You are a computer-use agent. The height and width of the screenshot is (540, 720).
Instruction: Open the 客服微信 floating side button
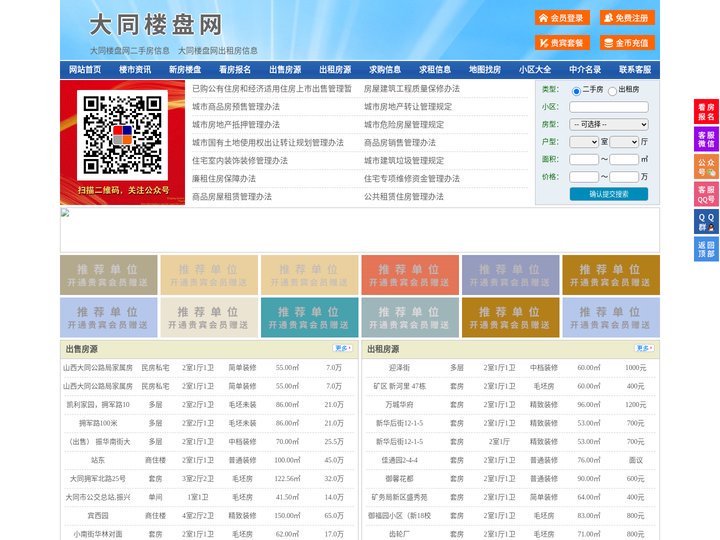(706, 139)
